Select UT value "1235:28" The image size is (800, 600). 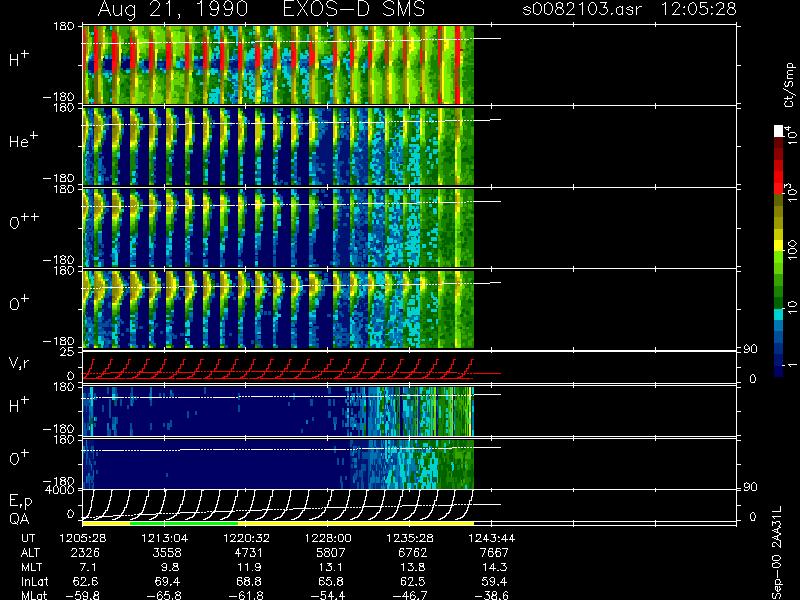coord(410,538)
